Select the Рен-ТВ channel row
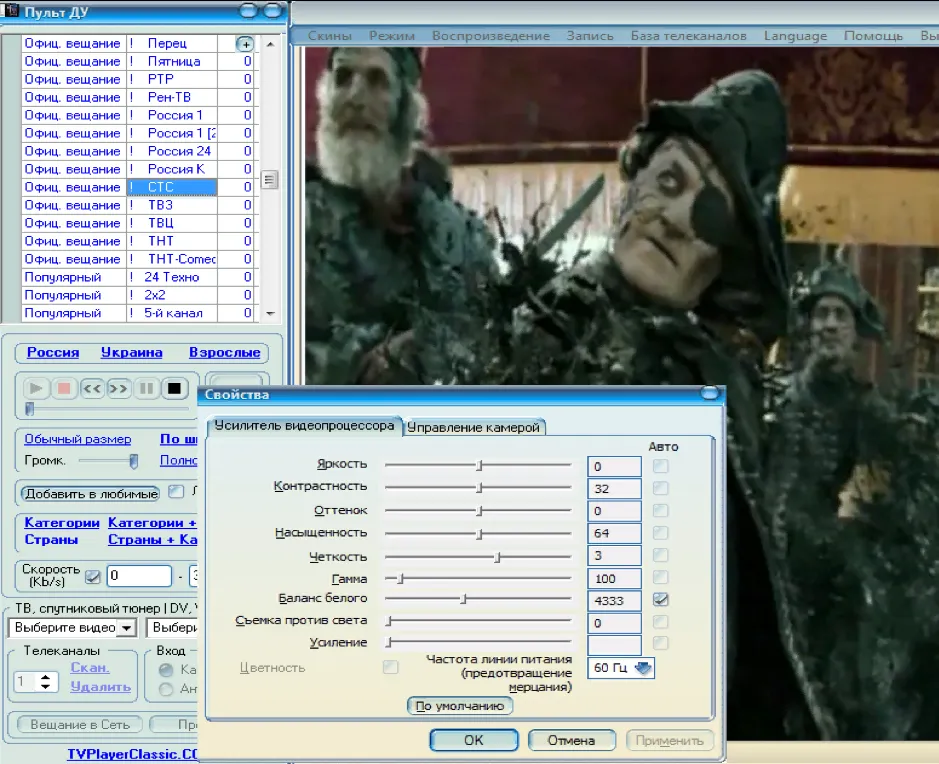Viewport: 939px width, 764px height. tap(138, 98)
